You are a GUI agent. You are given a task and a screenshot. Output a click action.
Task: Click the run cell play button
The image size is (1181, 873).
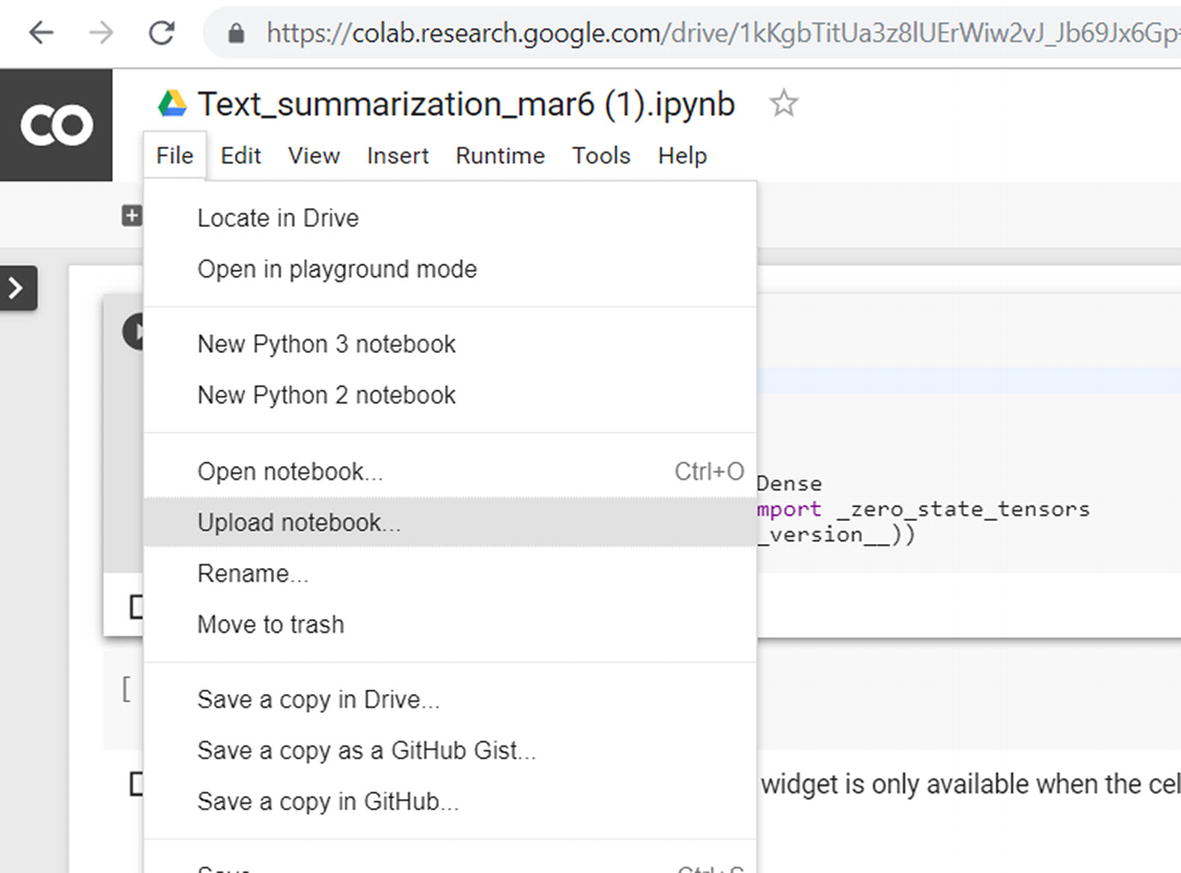(134, 331)
